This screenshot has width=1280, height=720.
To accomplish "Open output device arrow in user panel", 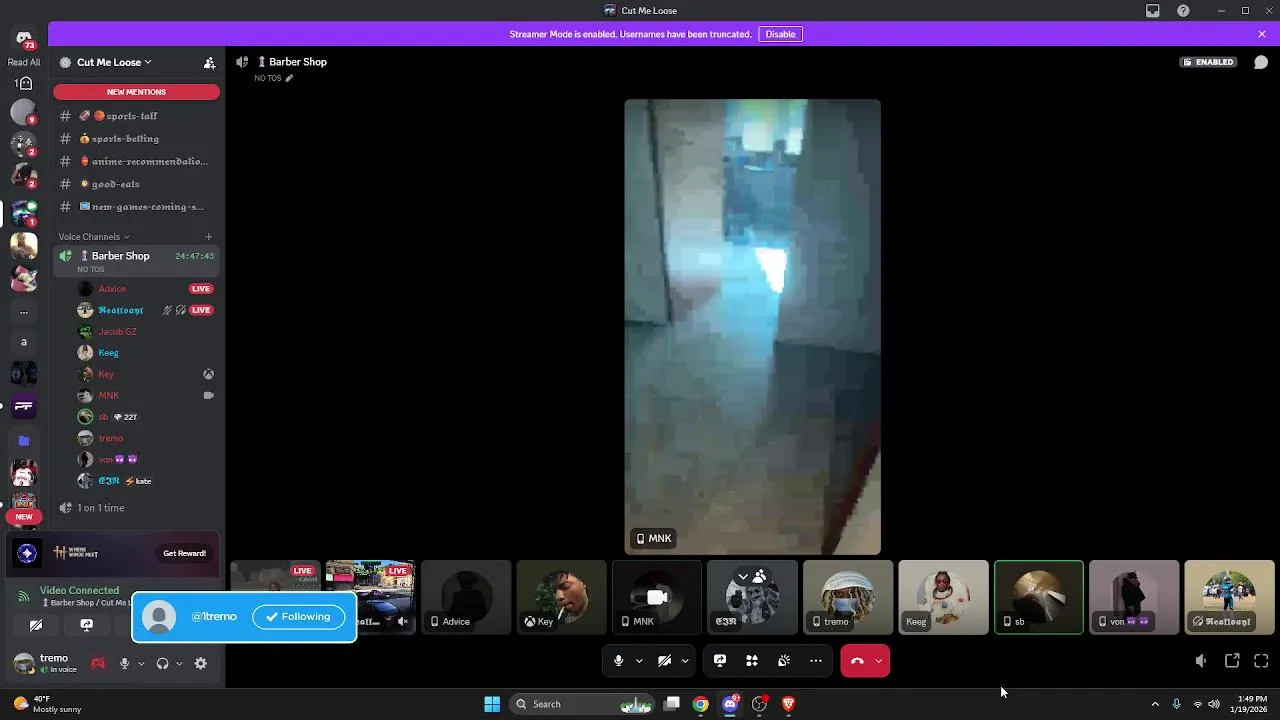I will [179, 663].
